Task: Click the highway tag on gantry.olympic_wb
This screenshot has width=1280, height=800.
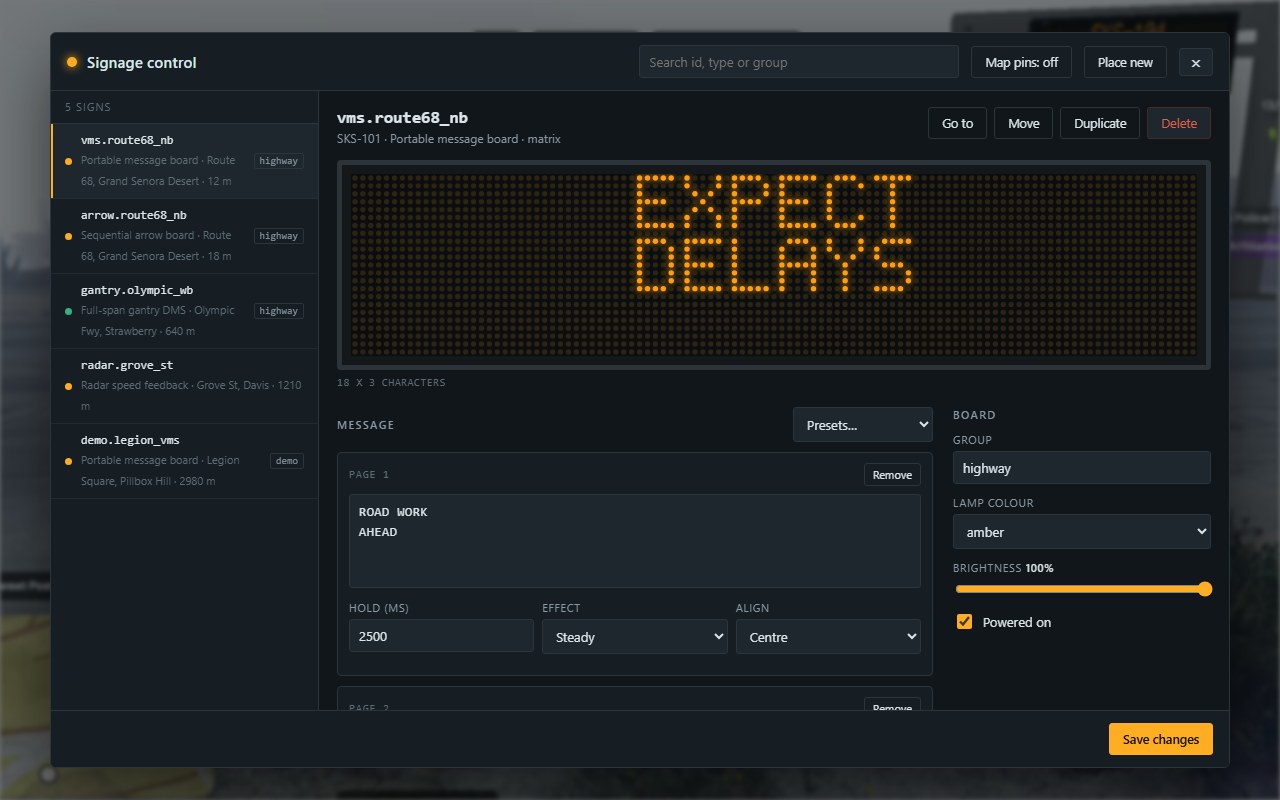Action: coord(278,311)
